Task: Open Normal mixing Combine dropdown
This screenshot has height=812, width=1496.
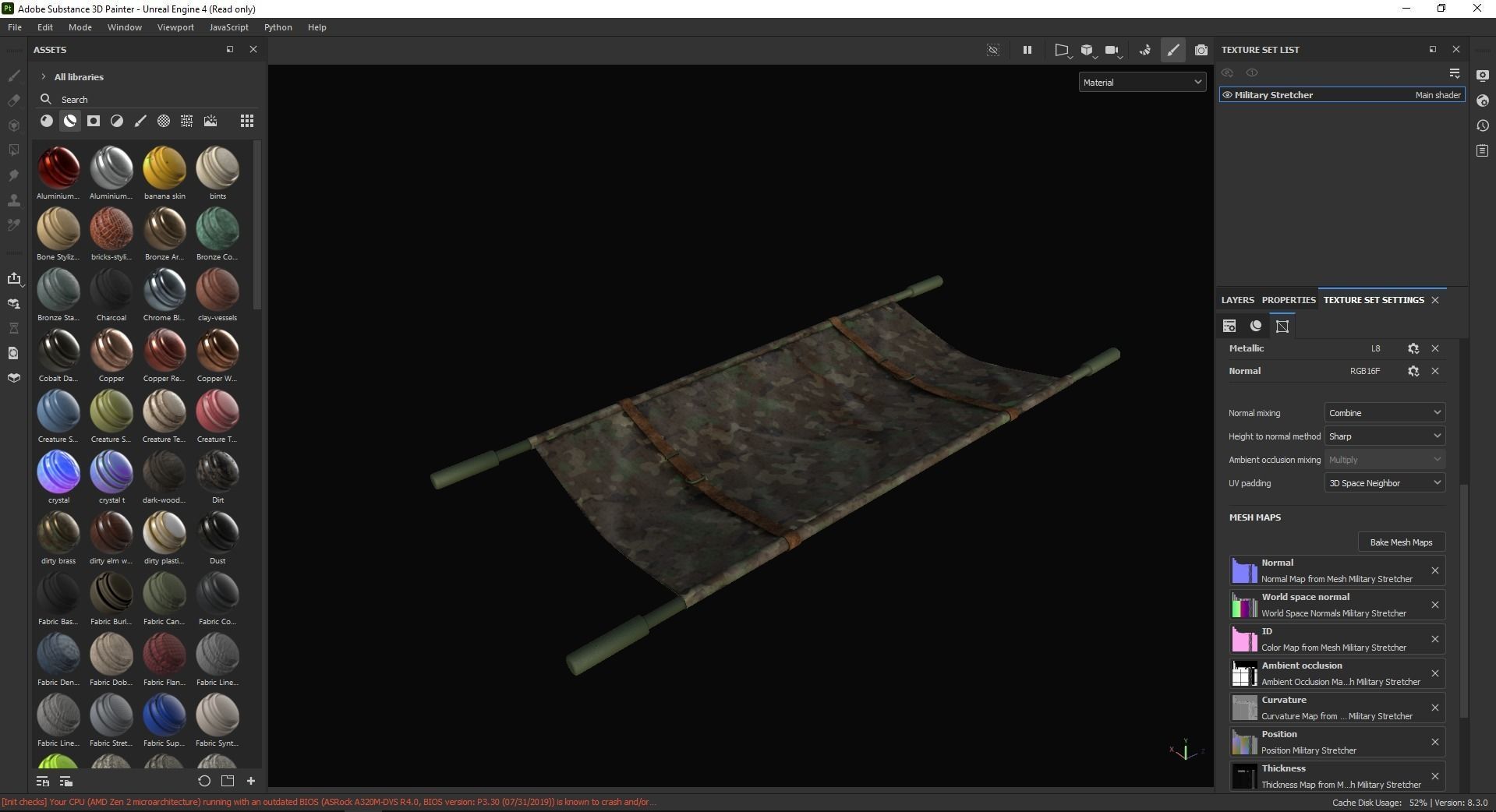Action: pyautogui.click(x=1385, y=413)
